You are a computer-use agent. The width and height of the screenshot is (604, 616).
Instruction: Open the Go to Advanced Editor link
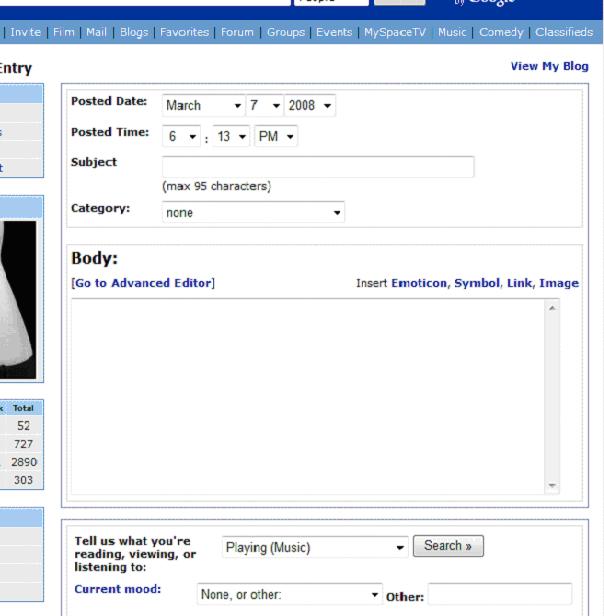tap(143, 283)
